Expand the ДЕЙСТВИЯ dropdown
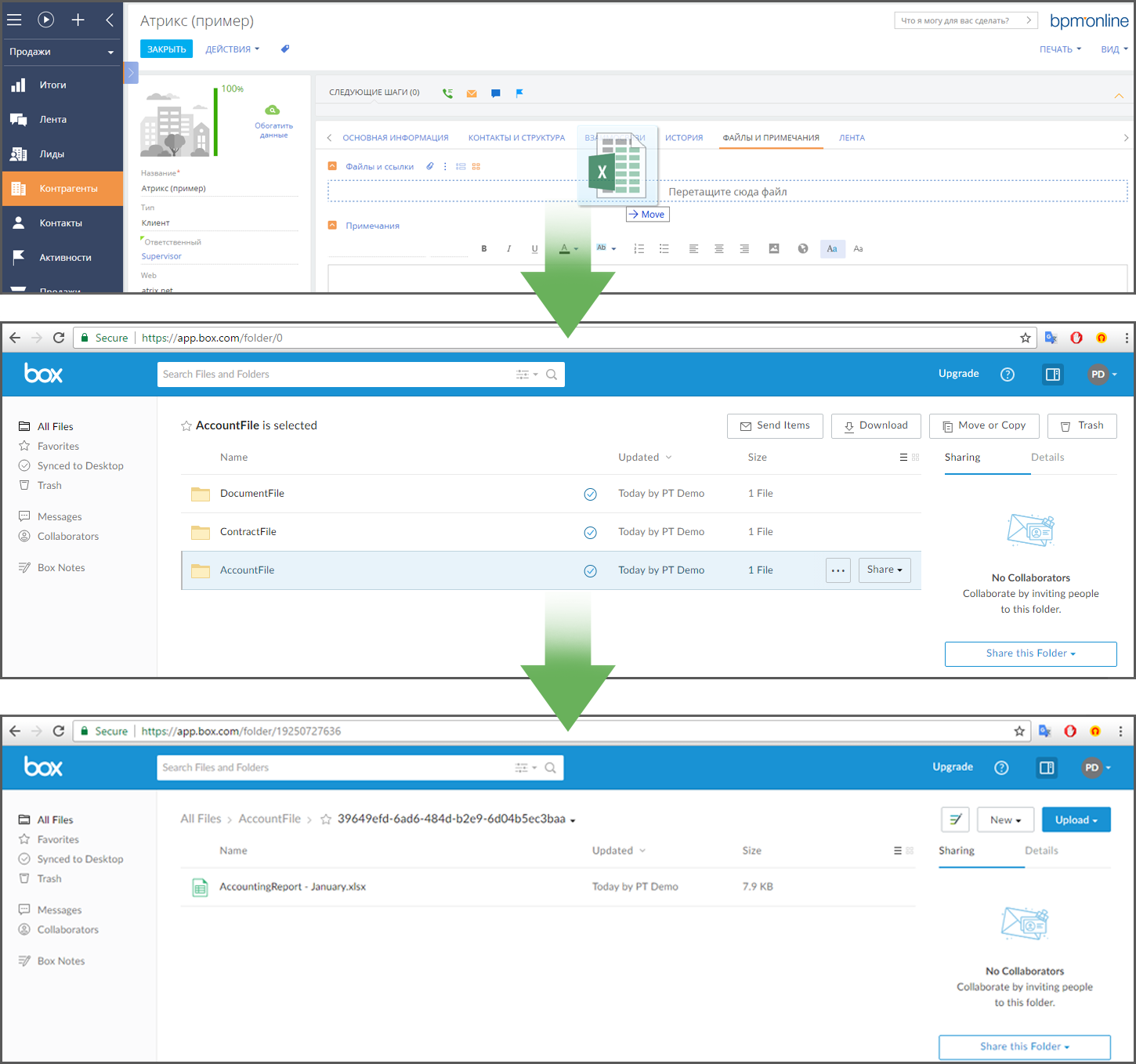 [x=232, y=49]
